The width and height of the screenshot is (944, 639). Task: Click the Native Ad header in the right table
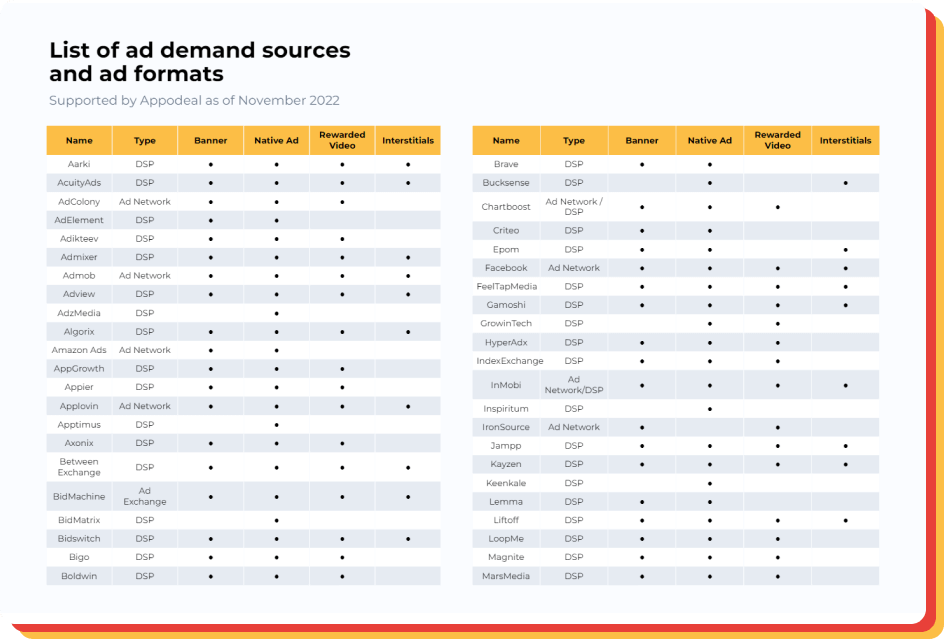click(x=710, y=140)
